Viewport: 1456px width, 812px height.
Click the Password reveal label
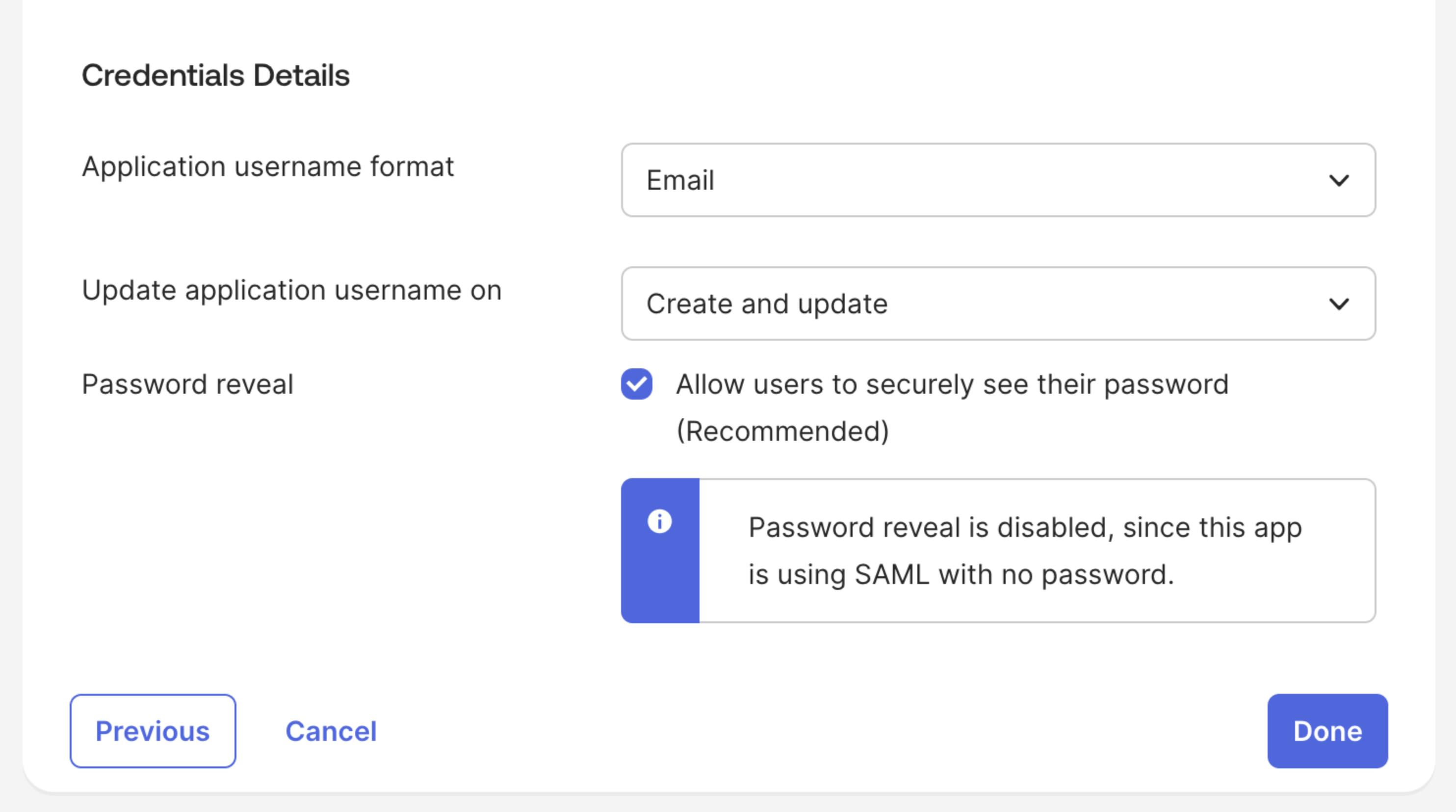click(x=188, y=383)
